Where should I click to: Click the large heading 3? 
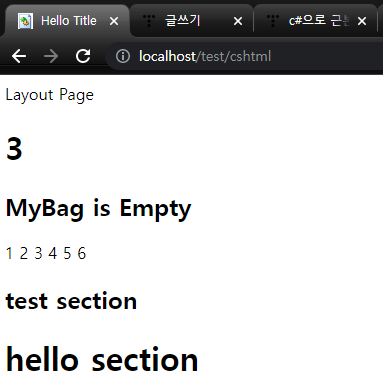click(14, 149)
